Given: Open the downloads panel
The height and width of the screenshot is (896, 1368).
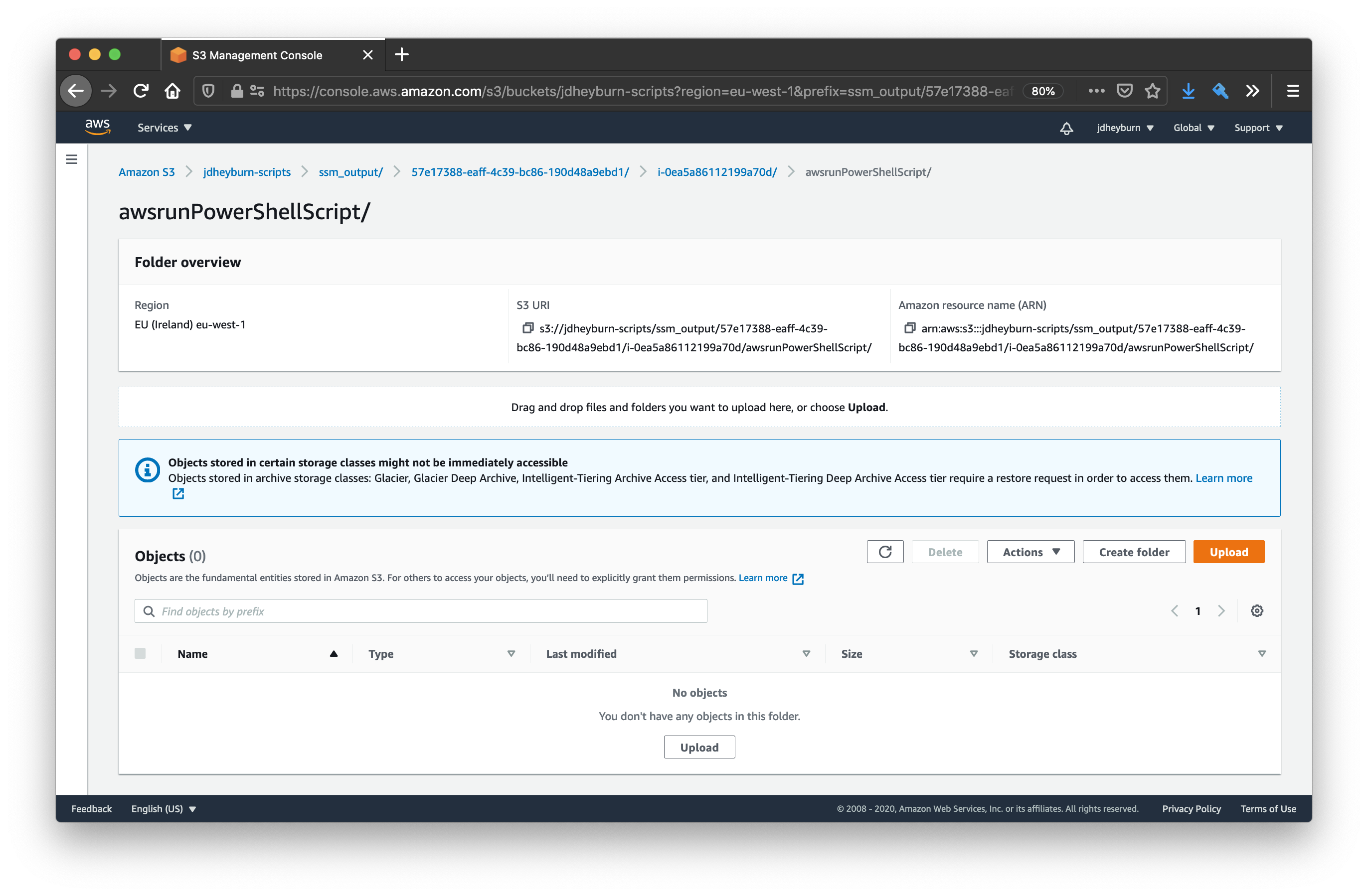Looking at the screenshot, I should [x=1188, y=91].
